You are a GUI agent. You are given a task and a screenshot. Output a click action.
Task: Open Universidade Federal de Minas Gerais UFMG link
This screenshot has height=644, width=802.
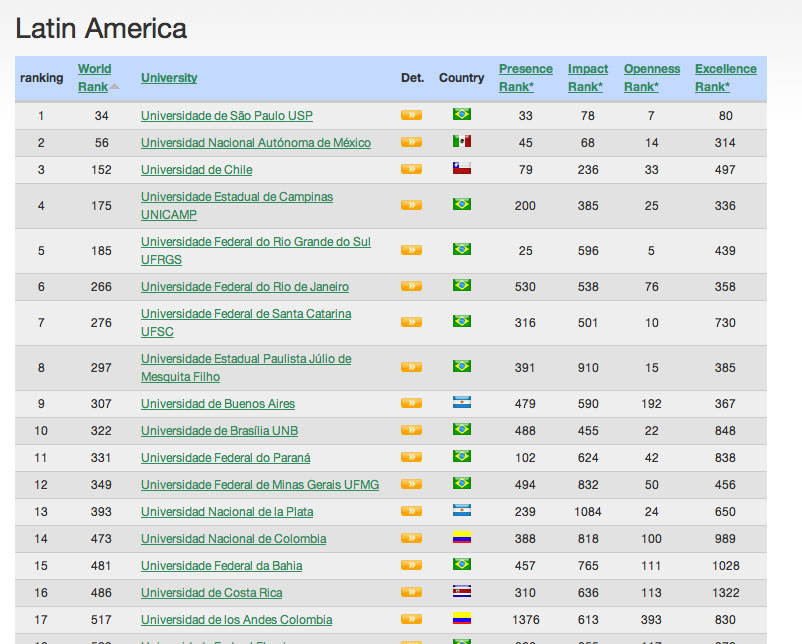260,485
